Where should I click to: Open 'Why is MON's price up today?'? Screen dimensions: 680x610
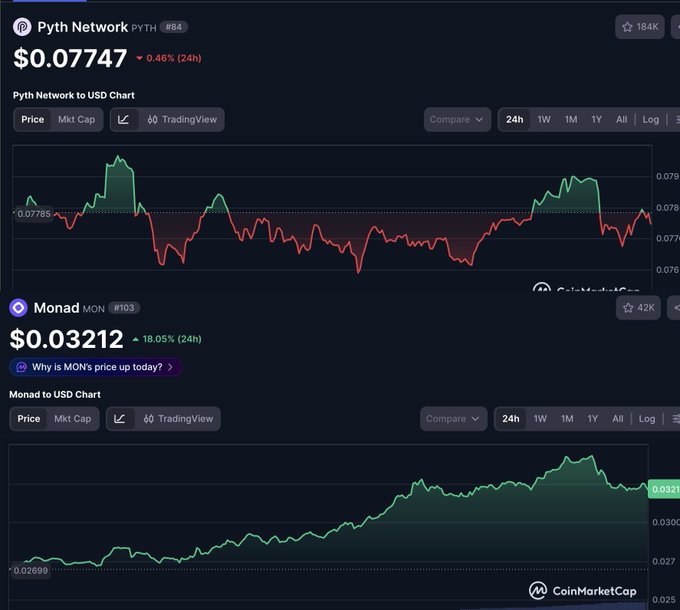coord(95,367)
